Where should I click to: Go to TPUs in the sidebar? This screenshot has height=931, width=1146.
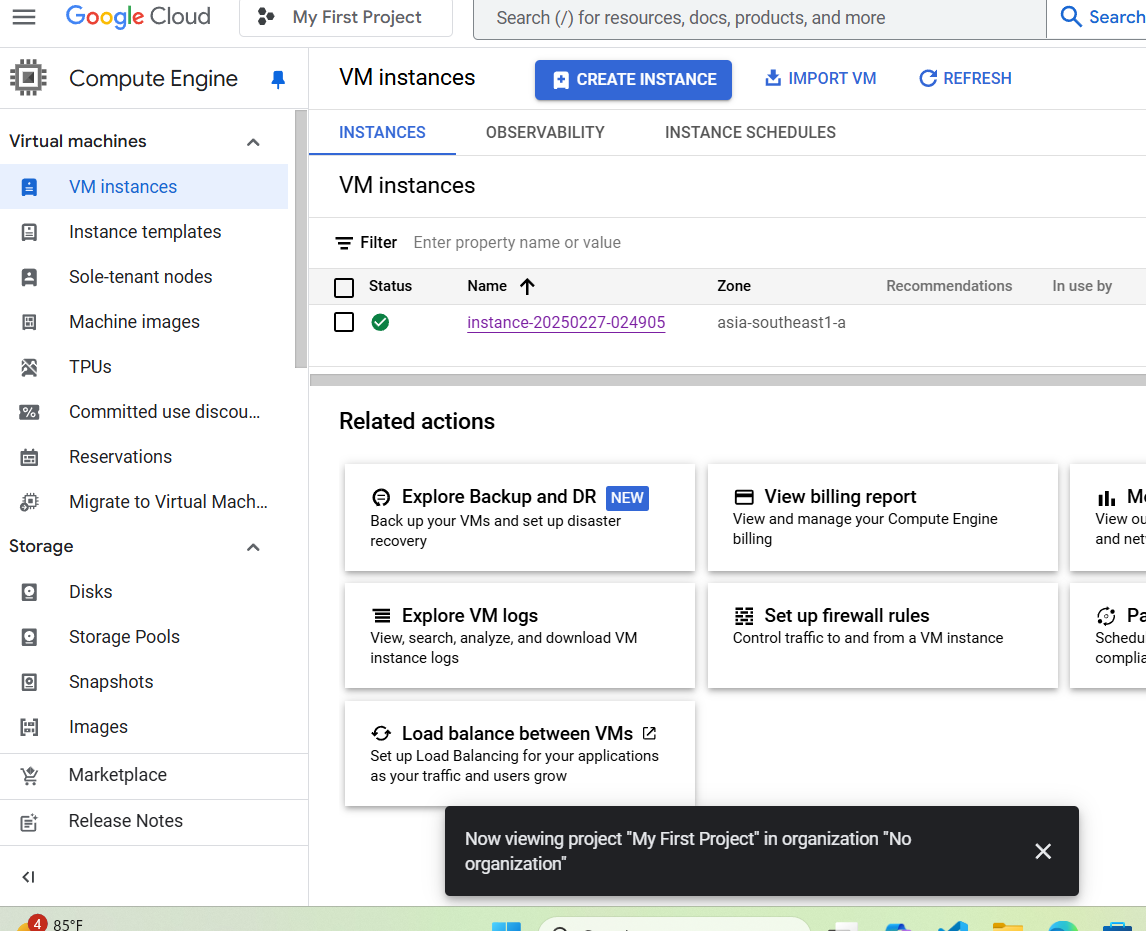[91, 367]
